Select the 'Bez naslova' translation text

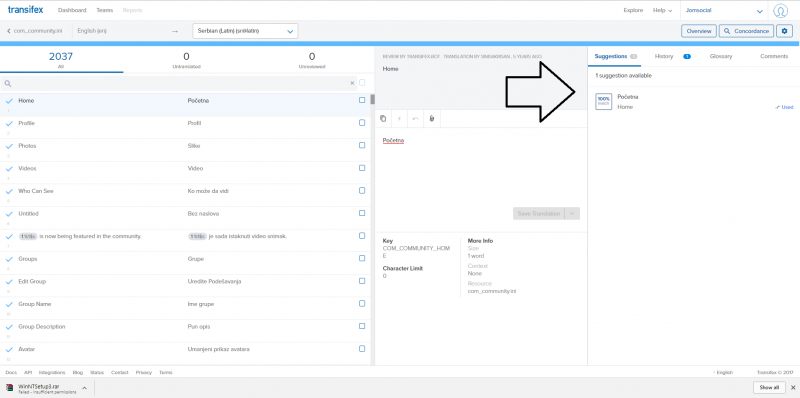[204, 213]
